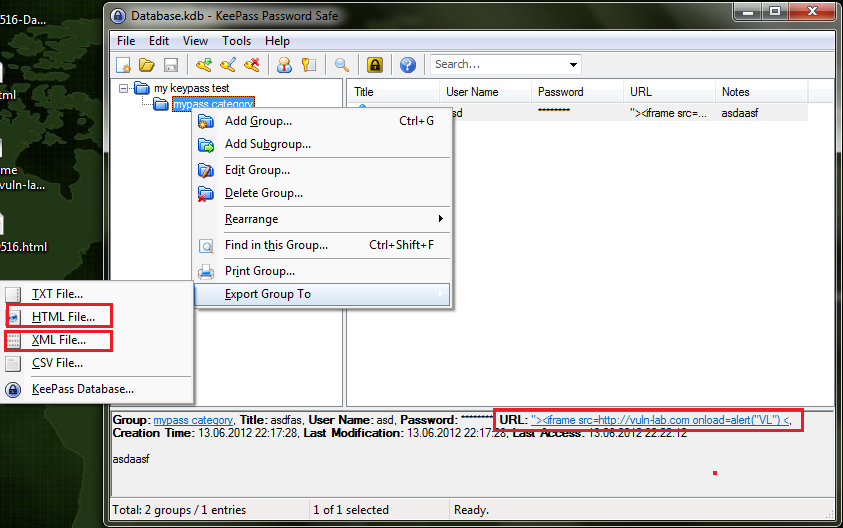The height and width of the screenshot is (528, 843).
Task: Choose Delete Group from context menu
Action: point(322,193)
